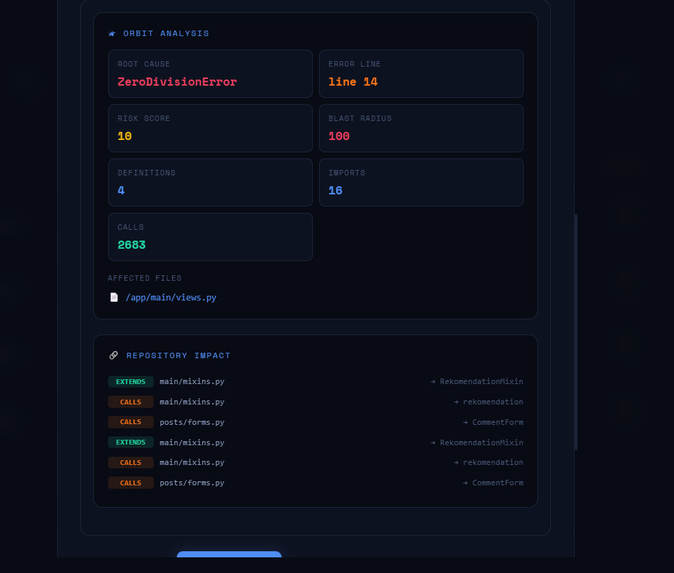Screen dimensions: 674x573
Task: Click the 'ROOT CAUSE' label
Action: [x=144, y=64]
